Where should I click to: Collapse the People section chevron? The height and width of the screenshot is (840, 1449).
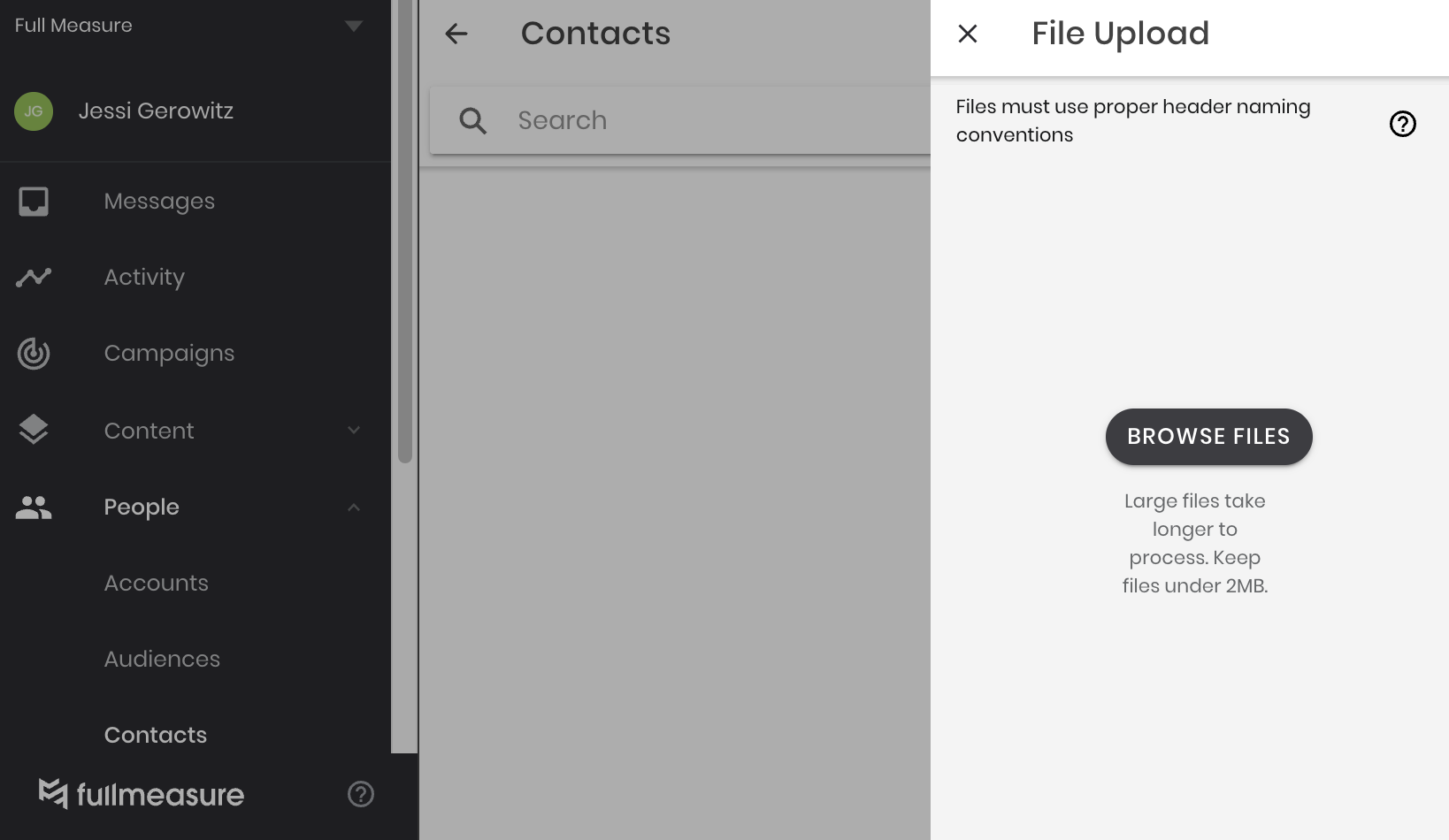354,508
